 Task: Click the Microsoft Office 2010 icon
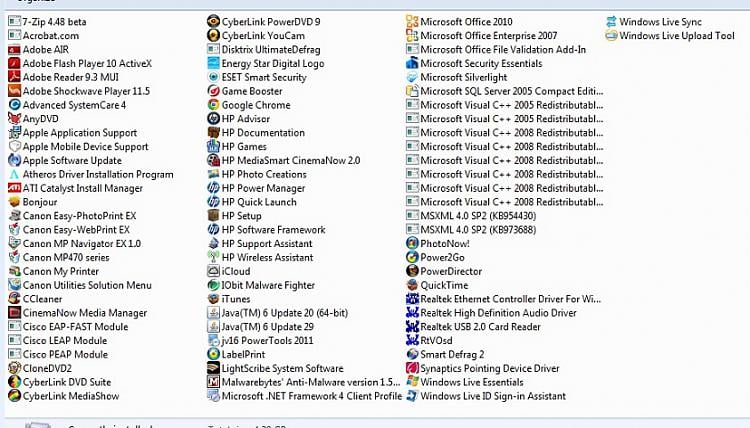412,22
